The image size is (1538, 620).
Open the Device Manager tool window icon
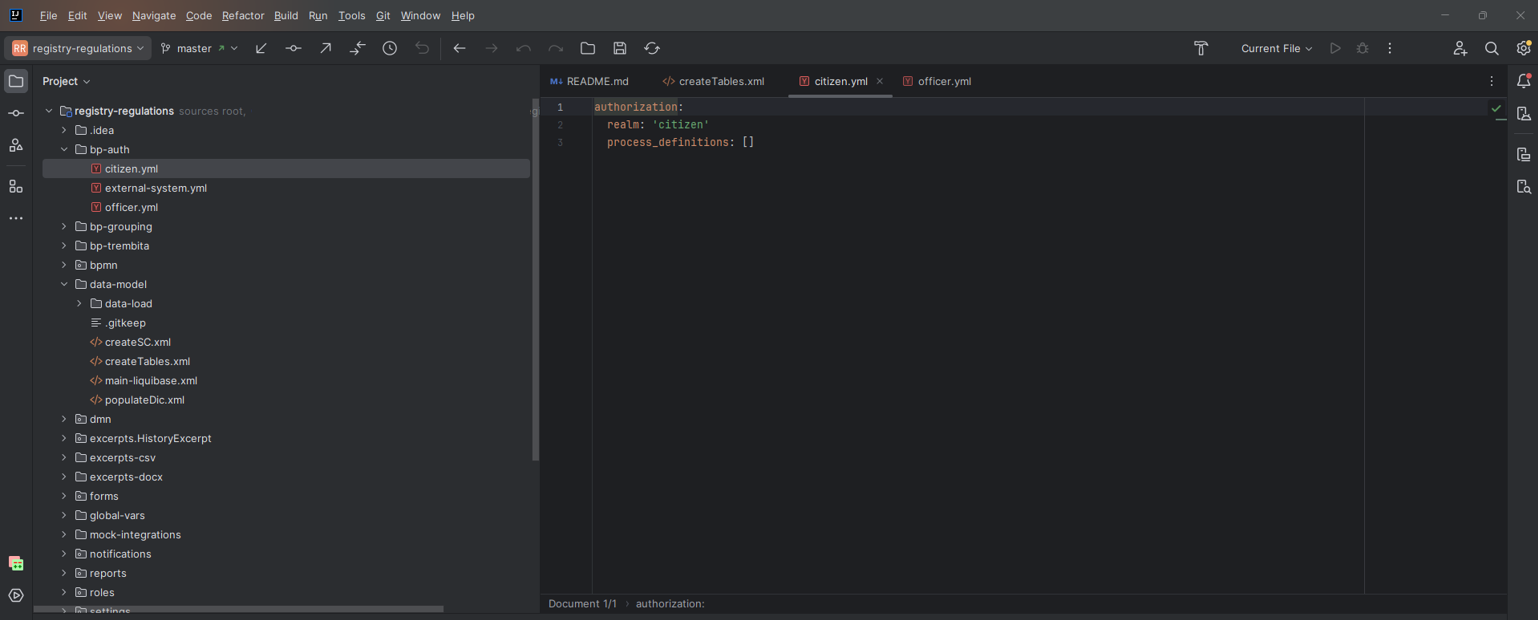1524,114
